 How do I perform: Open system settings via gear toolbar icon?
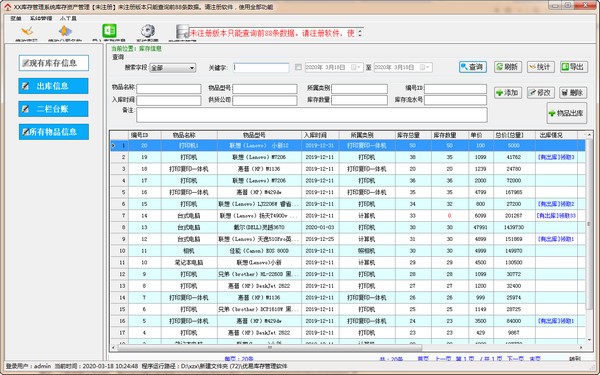148,31
